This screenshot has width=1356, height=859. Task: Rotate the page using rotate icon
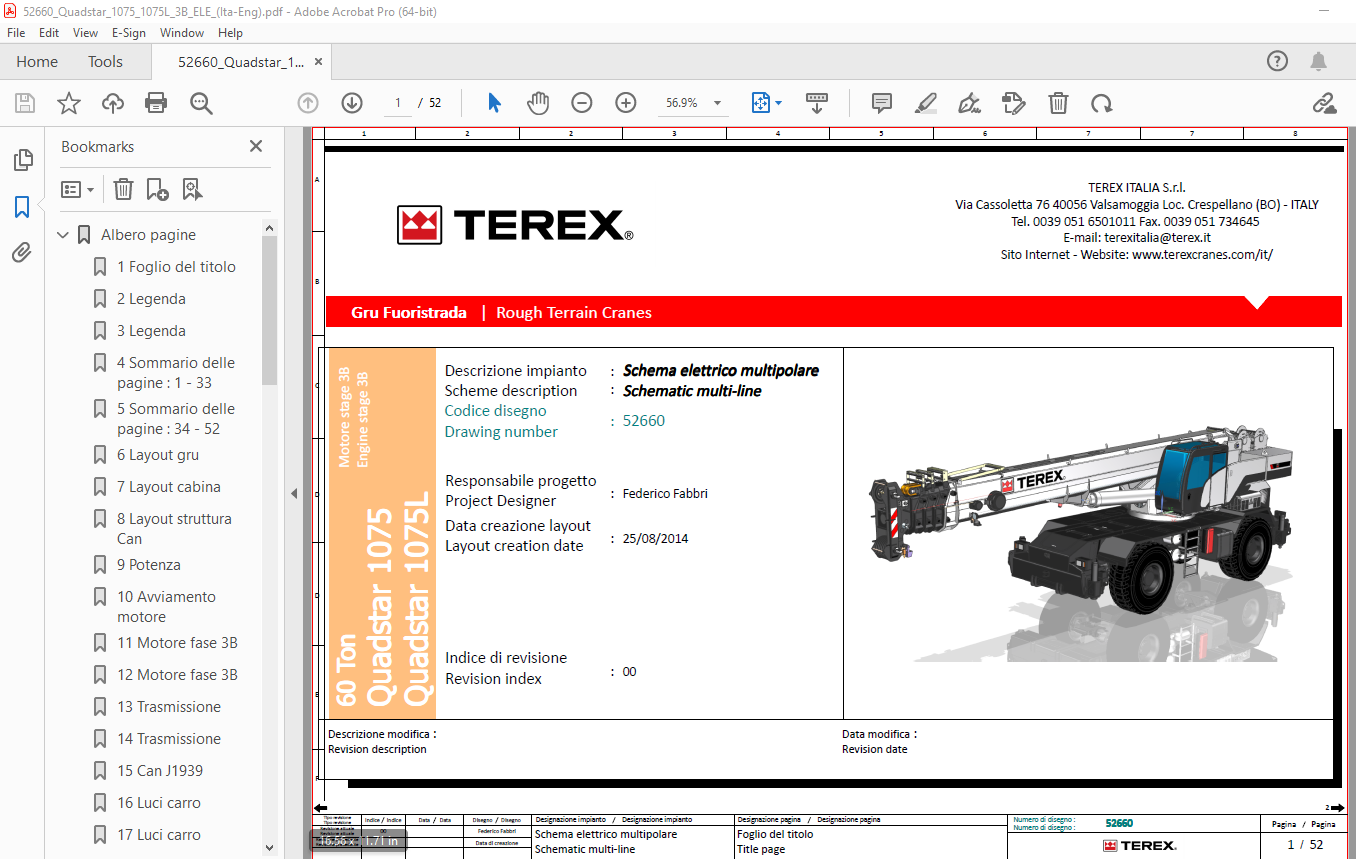1102,102
